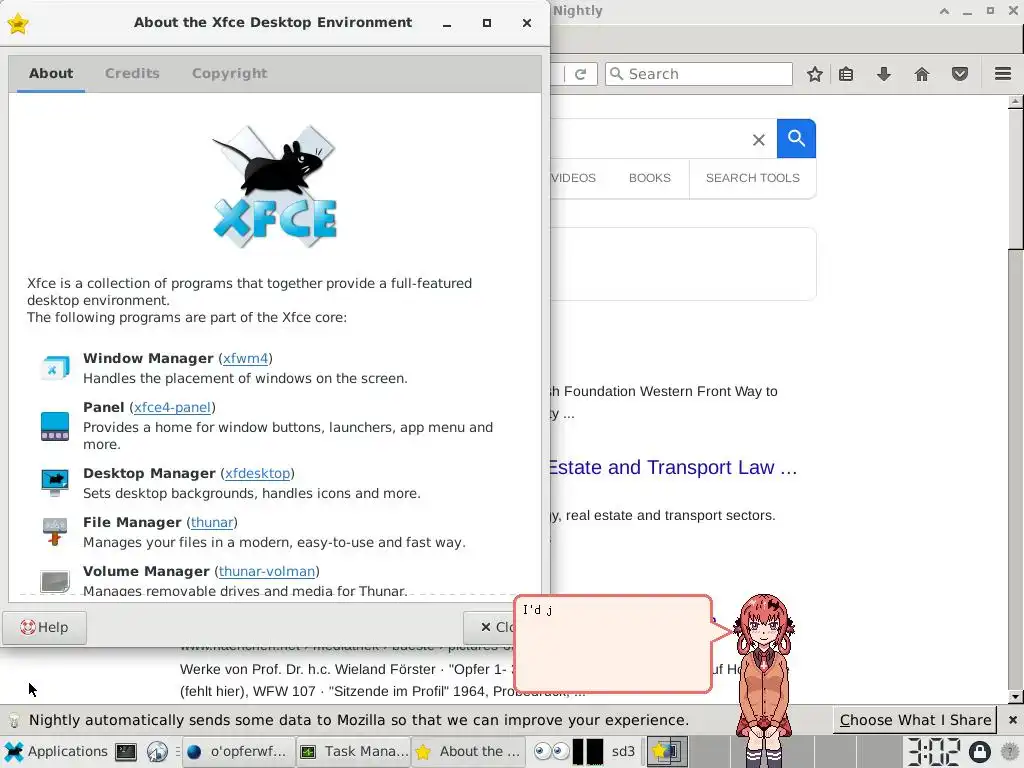Click the CPU graph panel monitor
1024x768 pixels.
point(588,752)
